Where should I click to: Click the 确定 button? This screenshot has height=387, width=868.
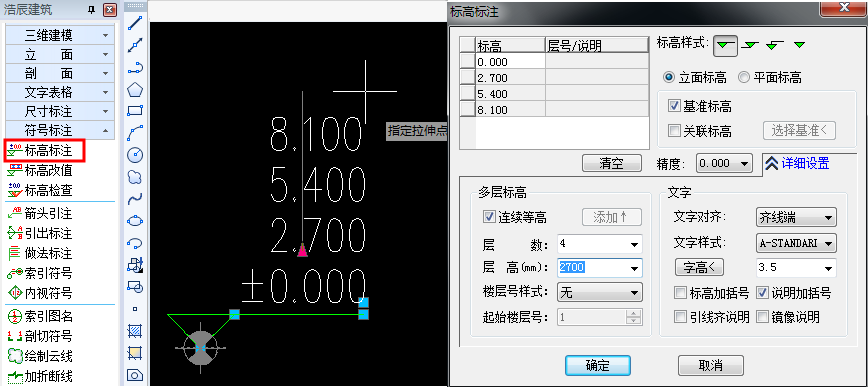tap(597, 365)
